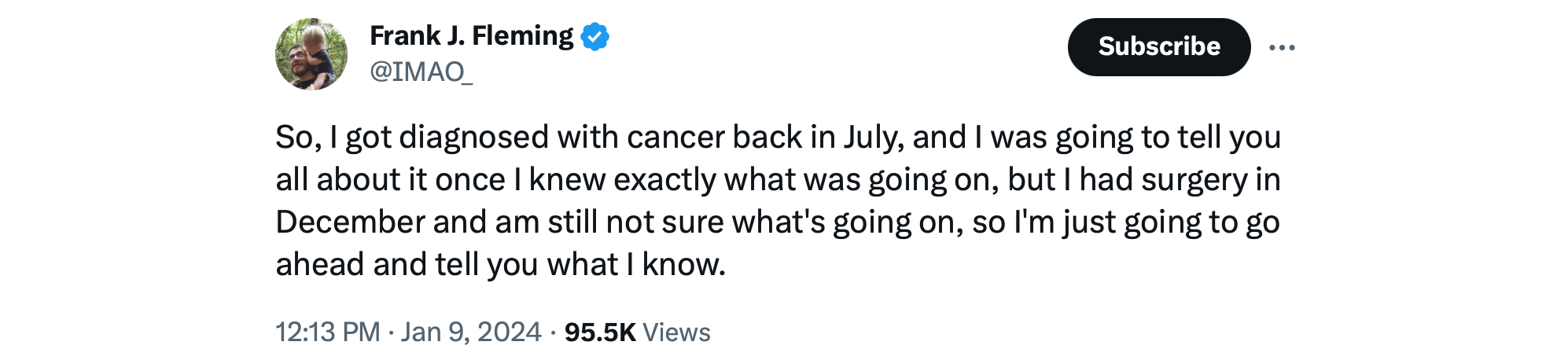
Task: Click the 95.5K view count number
Action: pos(600,332)
